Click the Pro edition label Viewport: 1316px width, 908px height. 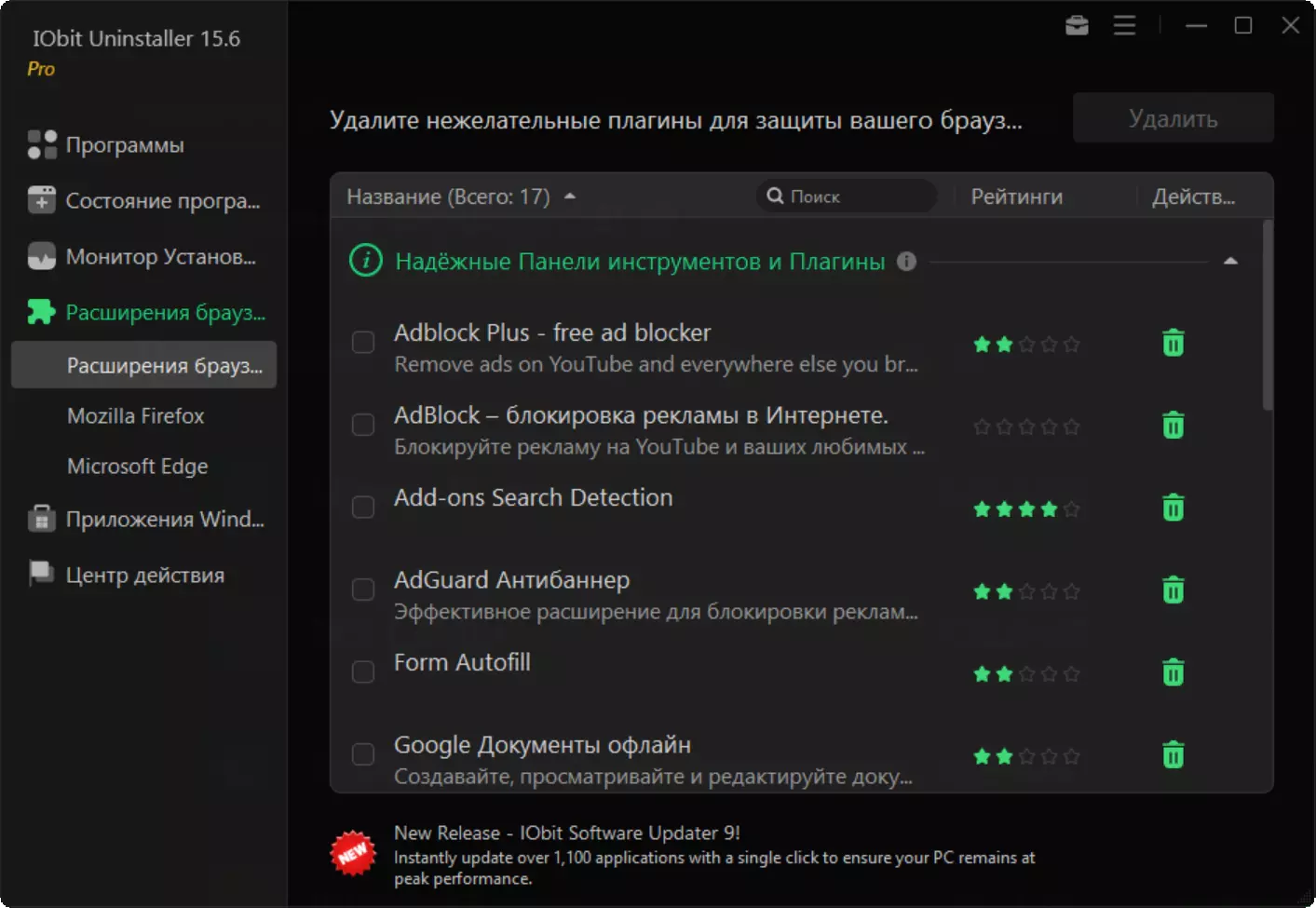41,69
